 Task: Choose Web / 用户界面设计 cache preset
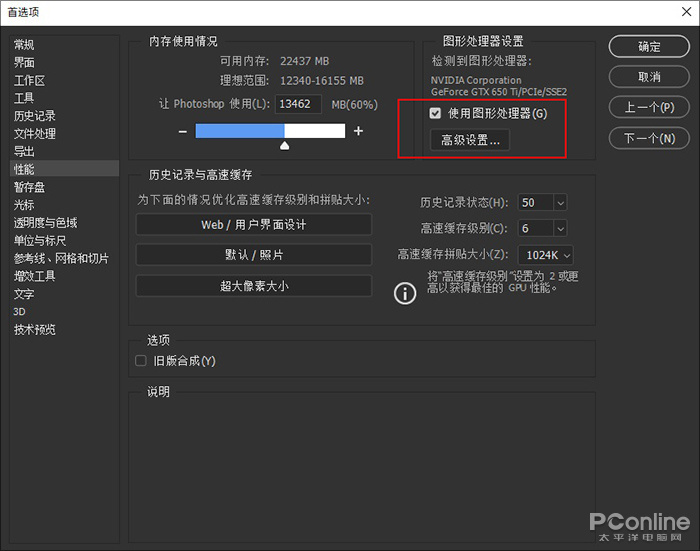point(254,225)
